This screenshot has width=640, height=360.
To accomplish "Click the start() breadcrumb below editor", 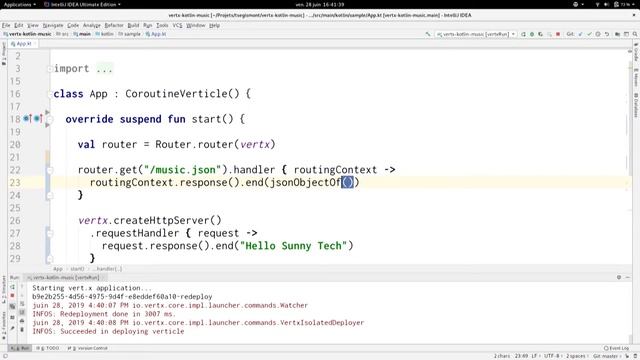I will click(x=77, y=269).
